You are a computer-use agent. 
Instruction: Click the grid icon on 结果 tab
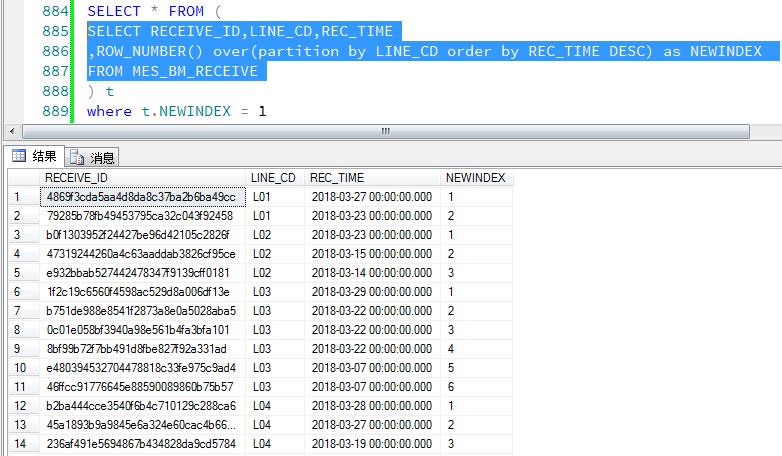pyautogui.click(x=19, y=156)
